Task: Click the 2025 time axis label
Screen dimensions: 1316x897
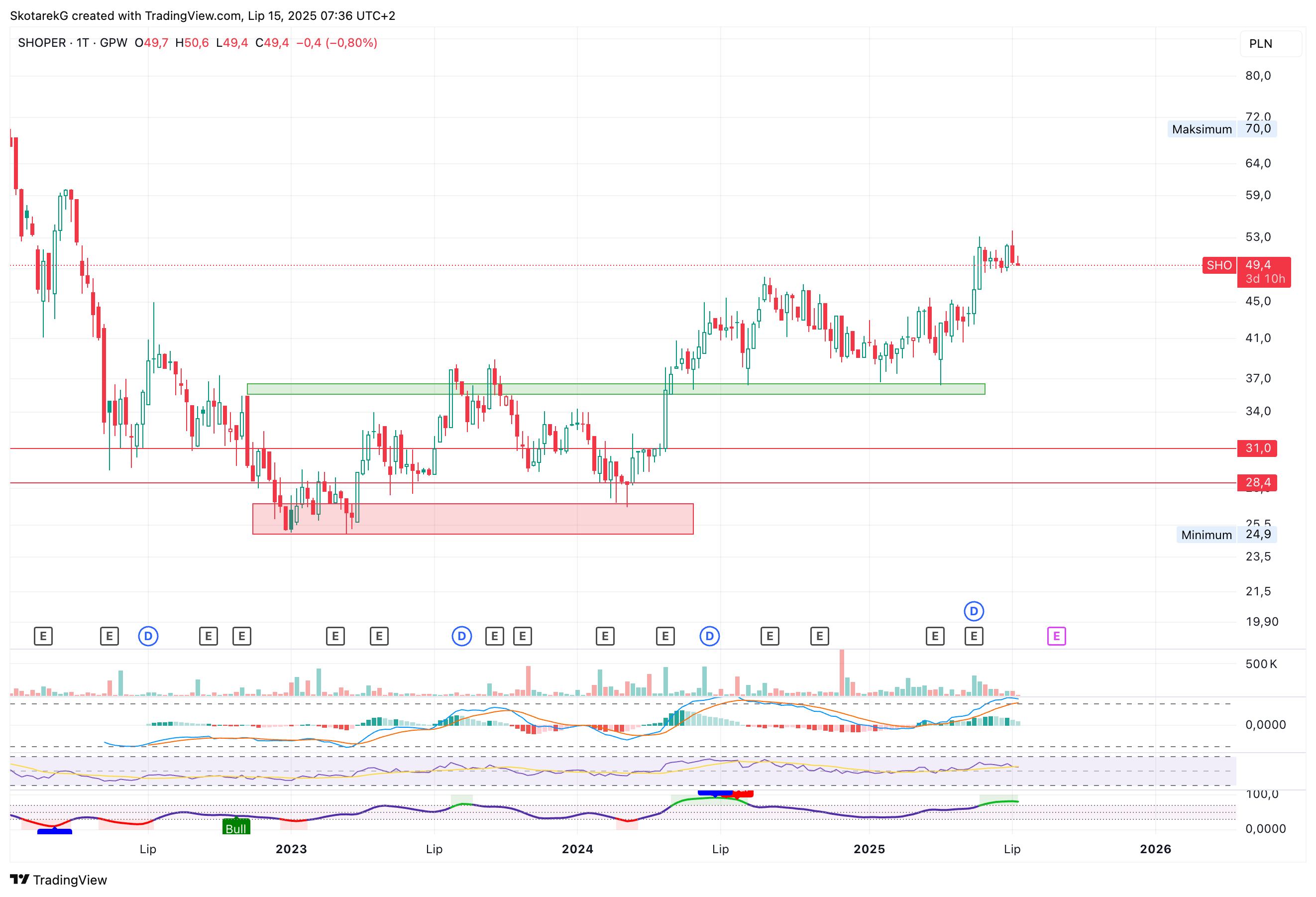Action: 869,849
